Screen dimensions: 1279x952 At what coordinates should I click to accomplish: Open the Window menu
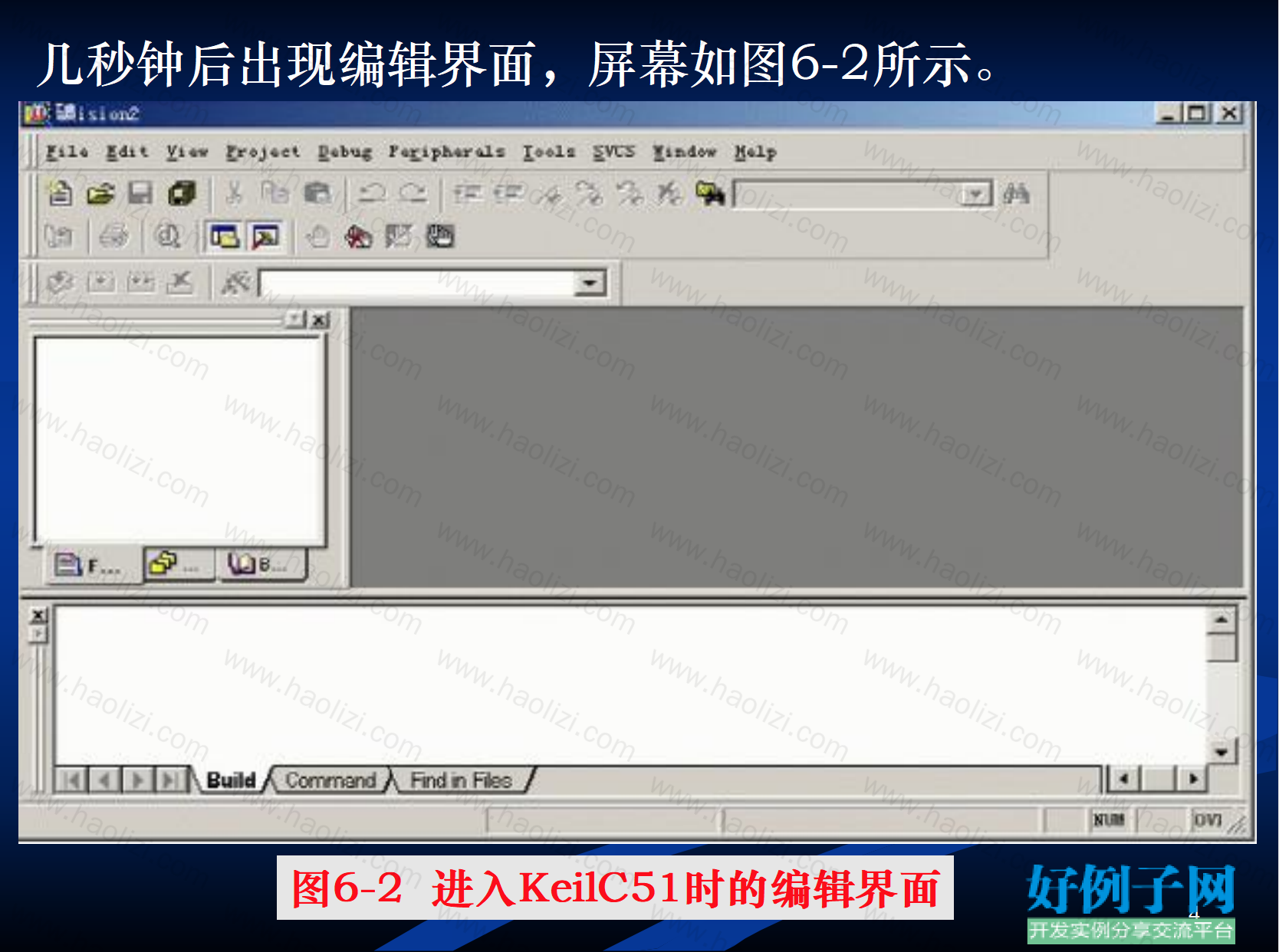(x=684, y=152)
